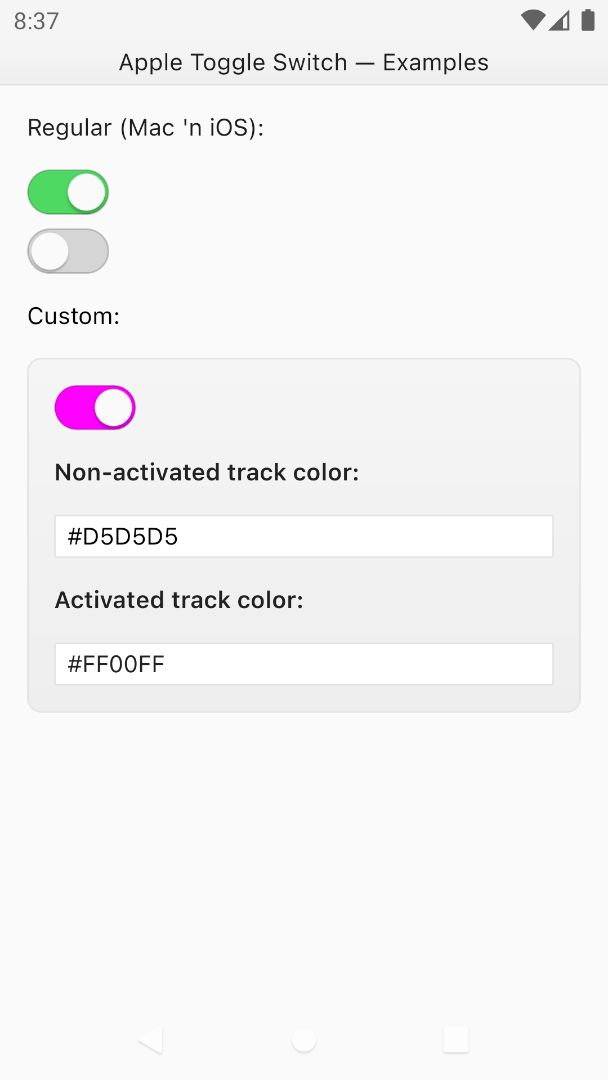Select the 'Custom:' section label
Image resolution: width=608 pixels, height=1080 pixels.
point(74,315)
